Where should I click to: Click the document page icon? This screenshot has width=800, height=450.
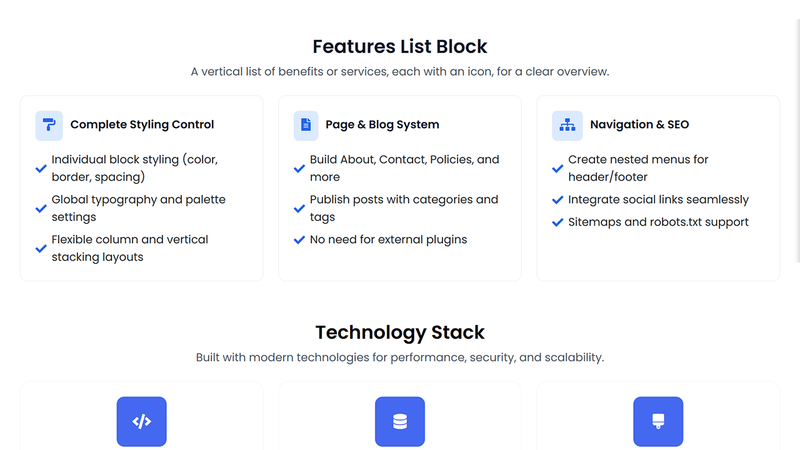(x=307, y=125)
